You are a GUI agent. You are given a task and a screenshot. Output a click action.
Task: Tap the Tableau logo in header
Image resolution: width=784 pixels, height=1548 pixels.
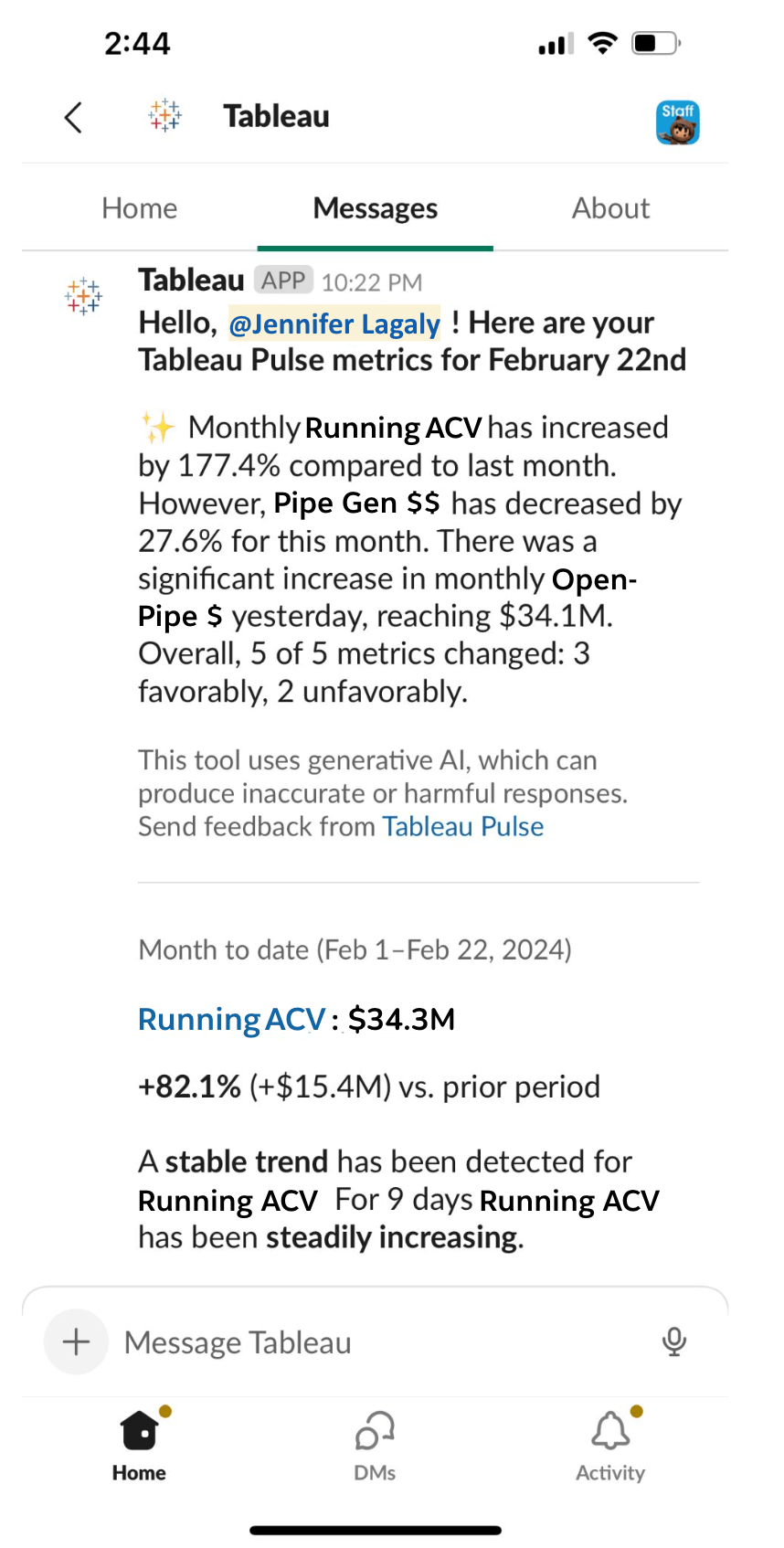pos(165,116)
